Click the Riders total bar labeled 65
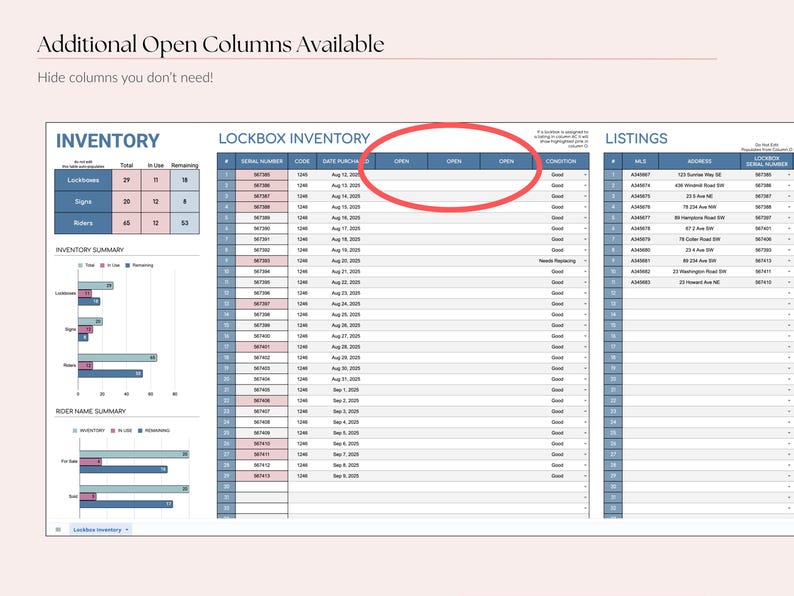Viewport: 794px width, 596px height. click(x=117, y=357)
